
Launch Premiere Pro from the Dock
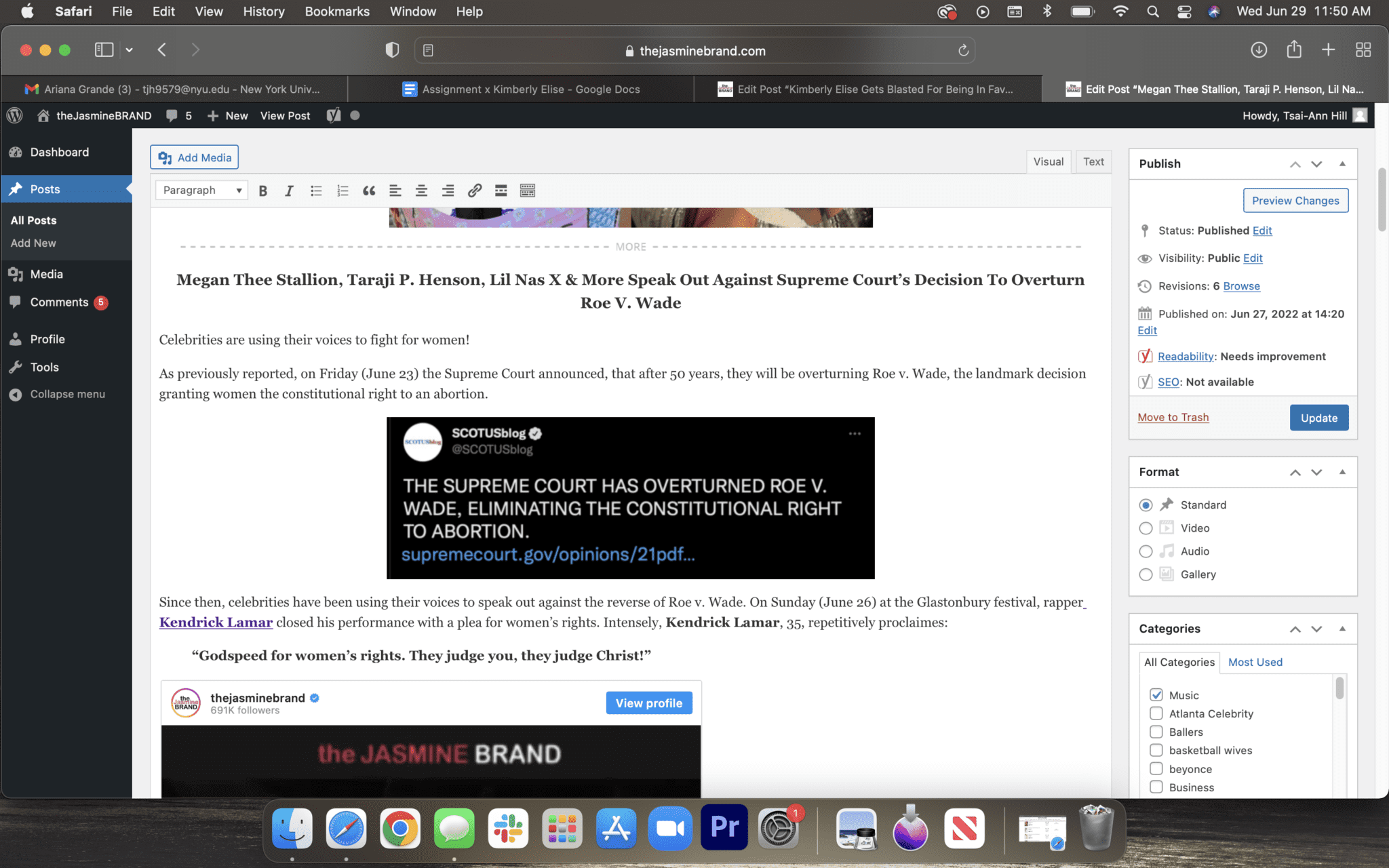point(724,828)
